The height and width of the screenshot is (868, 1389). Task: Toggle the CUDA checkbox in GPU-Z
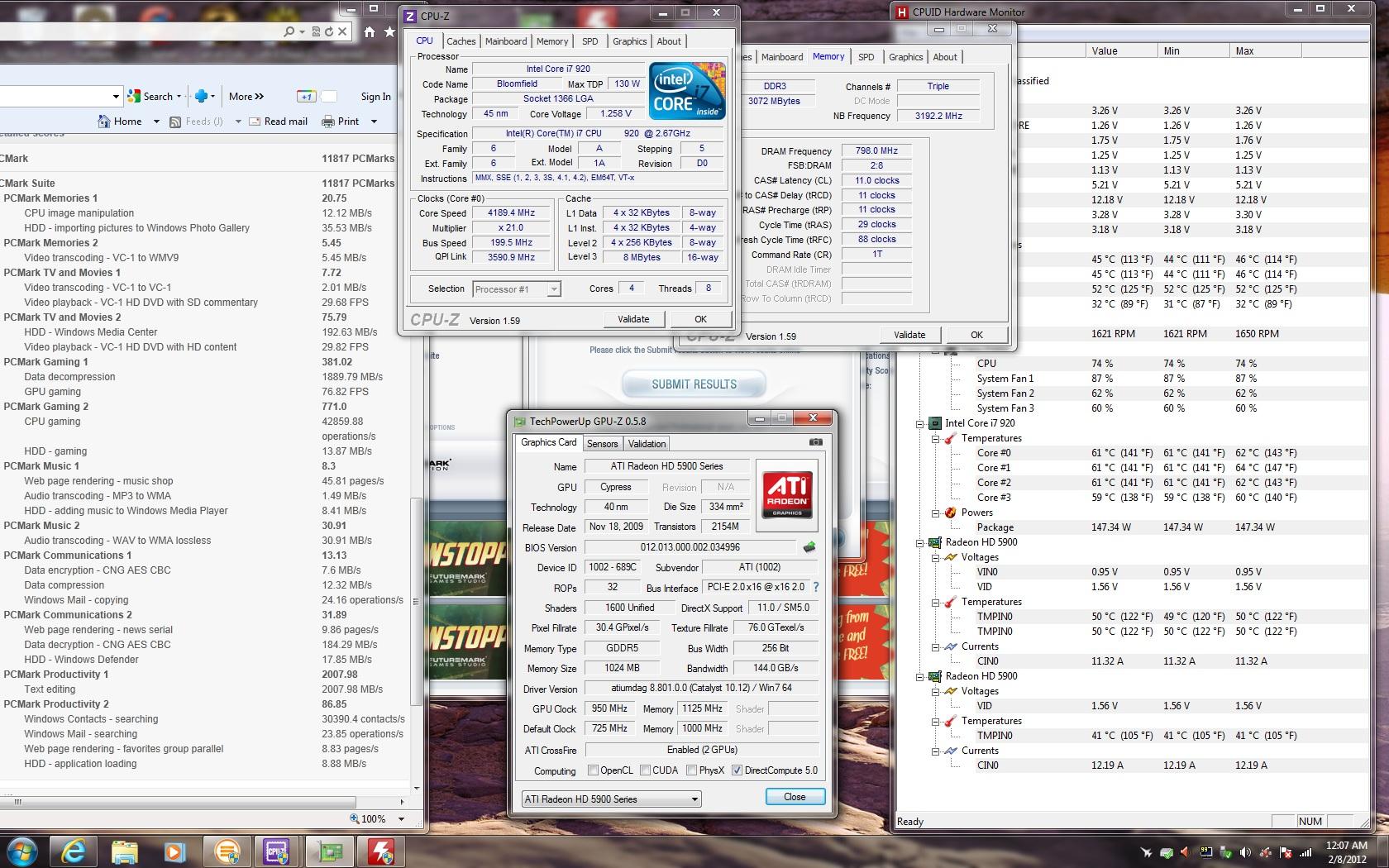645,770
